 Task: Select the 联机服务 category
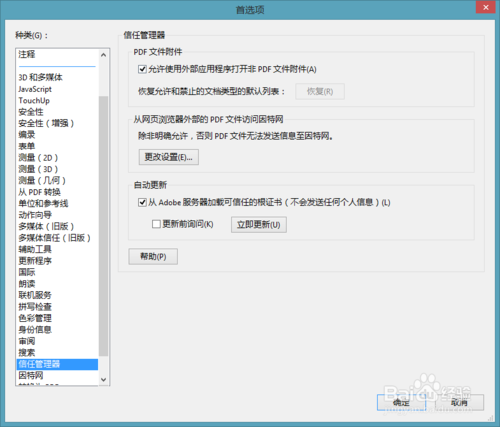57,295
